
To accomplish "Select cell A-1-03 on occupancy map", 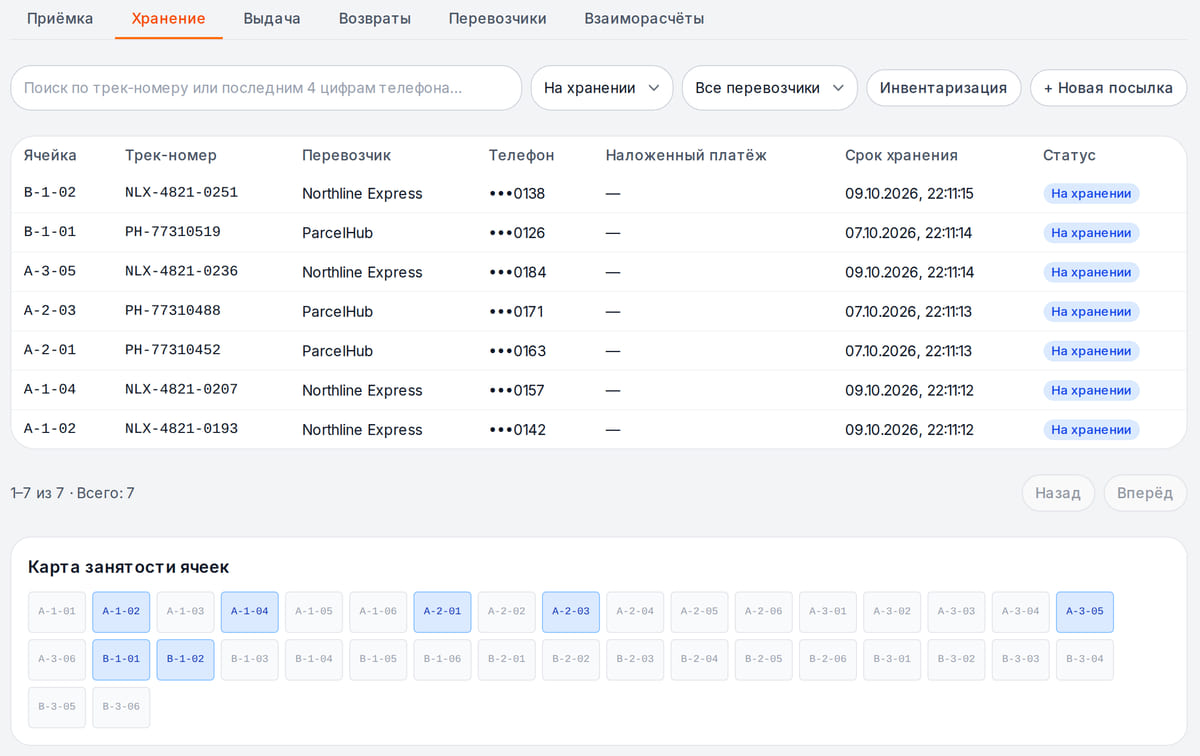I will [185, 612].
